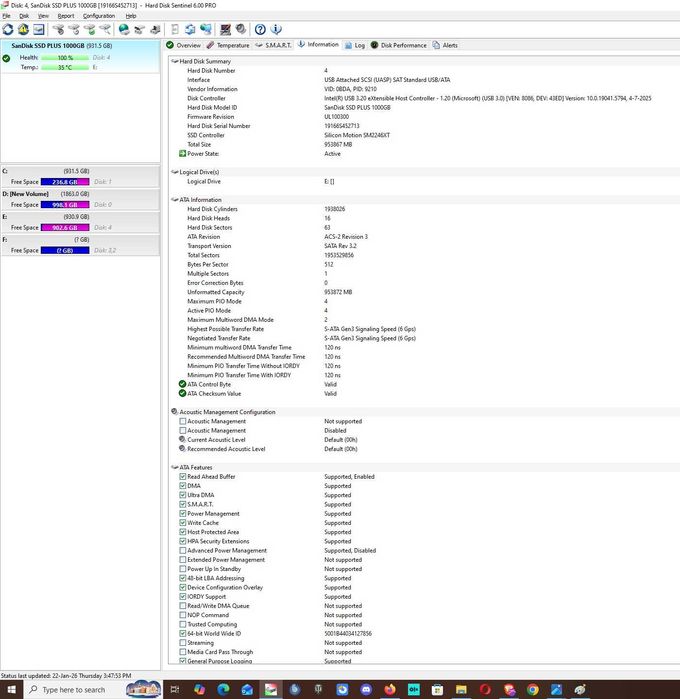Click the green arrow icon beside Power State
Screen dimensions: 680x699
[182, 153]
